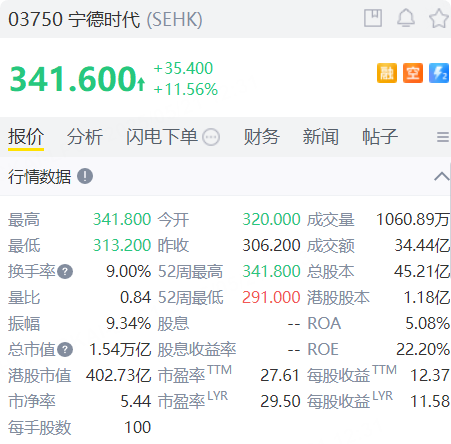Image resolution: width=451 pixels, height=444 pixels.
Task: Click the 行情数据 section heading
Action: 40,176
